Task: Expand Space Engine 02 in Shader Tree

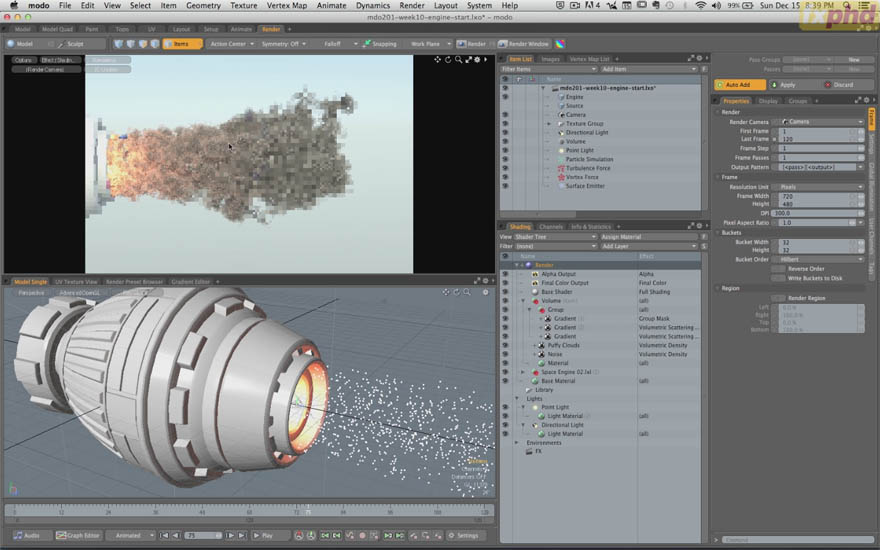Action: click(523, 372)
